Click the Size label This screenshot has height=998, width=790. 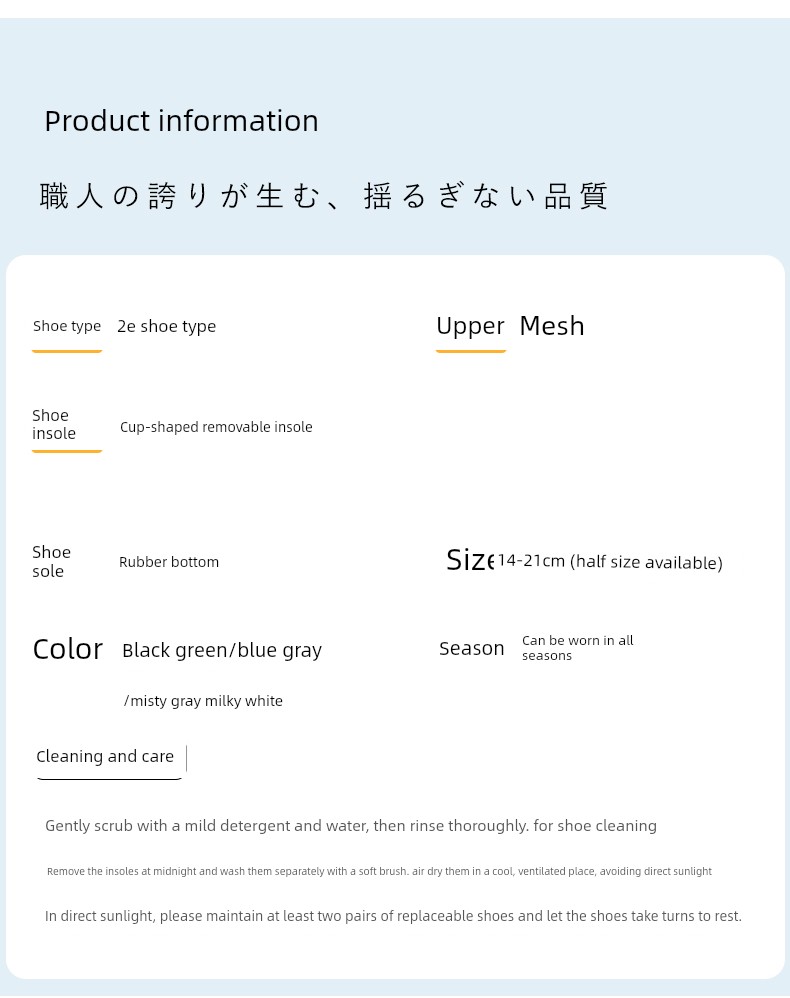[470, 560]
